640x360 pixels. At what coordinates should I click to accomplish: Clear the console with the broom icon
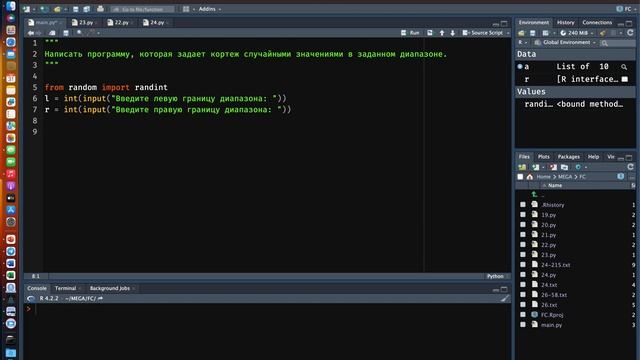click(x=505, y=298)
